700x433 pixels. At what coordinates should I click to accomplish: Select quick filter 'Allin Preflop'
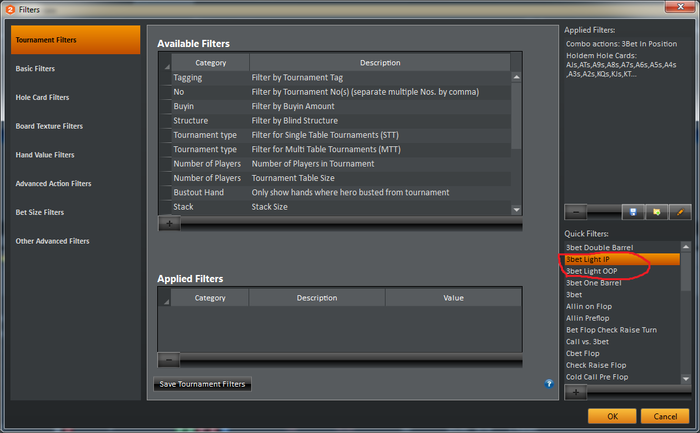622,318
